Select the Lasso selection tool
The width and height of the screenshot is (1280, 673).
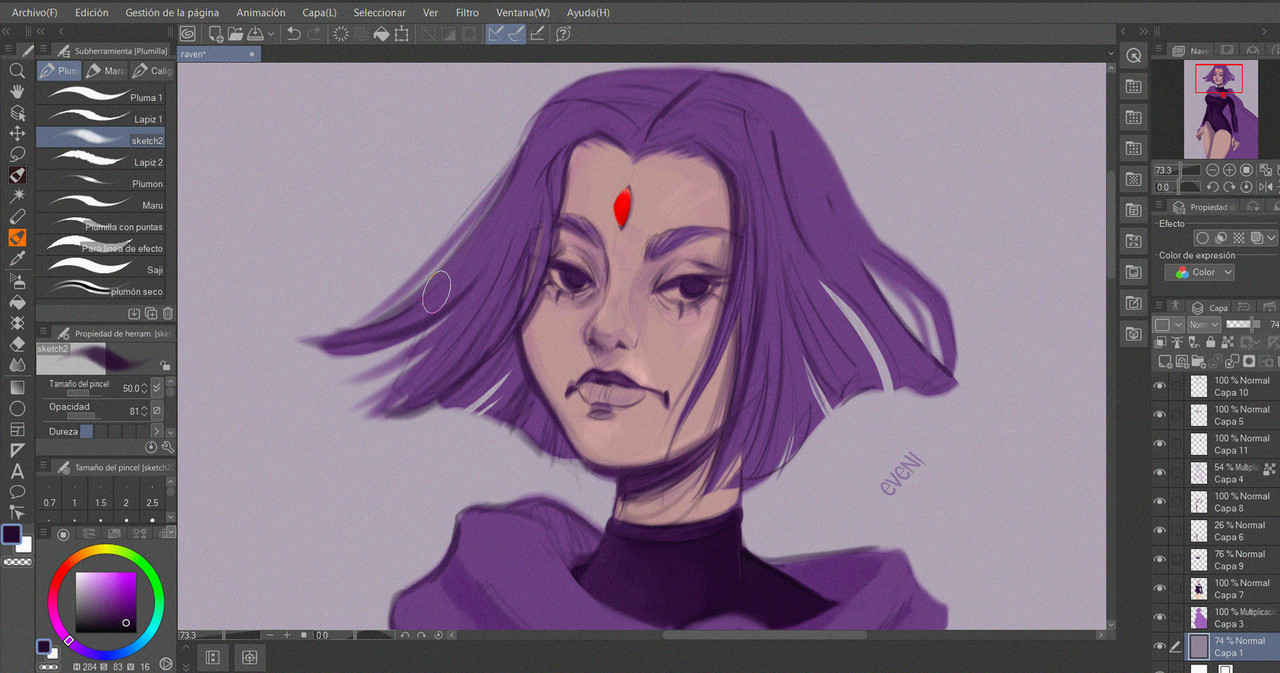[x=17, y=154]
